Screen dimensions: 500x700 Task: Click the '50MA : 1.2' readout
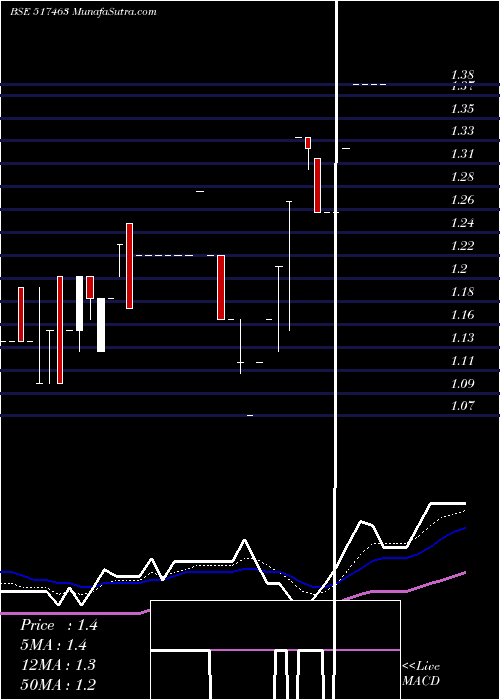(x=58, y=685)
